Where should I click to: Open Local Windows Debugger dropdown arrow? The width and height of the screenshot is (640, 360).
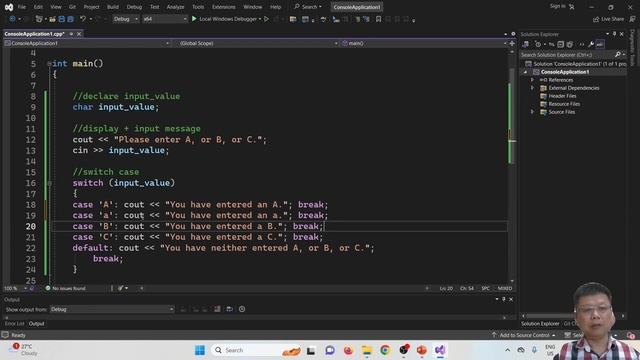pyautogui.click(x=260, y=19)
